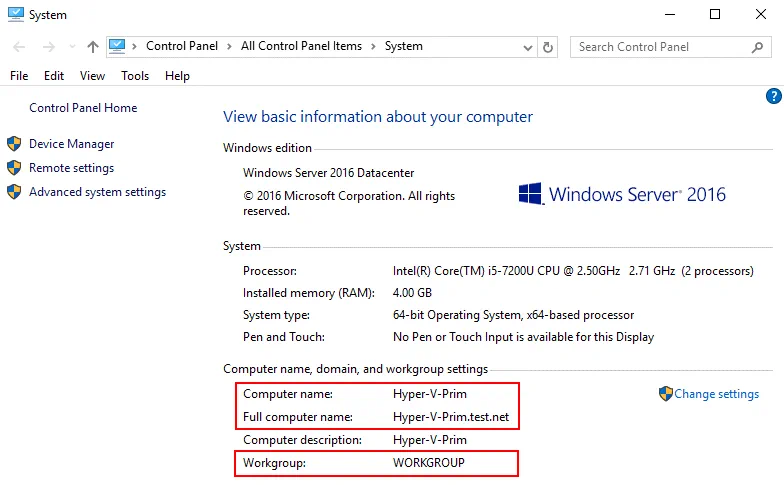
Task: Click the blue Help question mark icon
Action: coord(773,96)
